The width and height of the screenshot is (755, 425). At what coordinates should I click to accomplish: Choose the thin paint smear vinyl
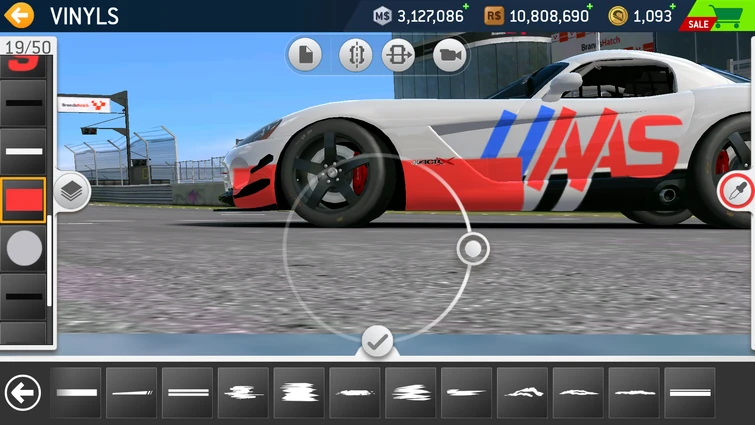(x=355, y=393)
